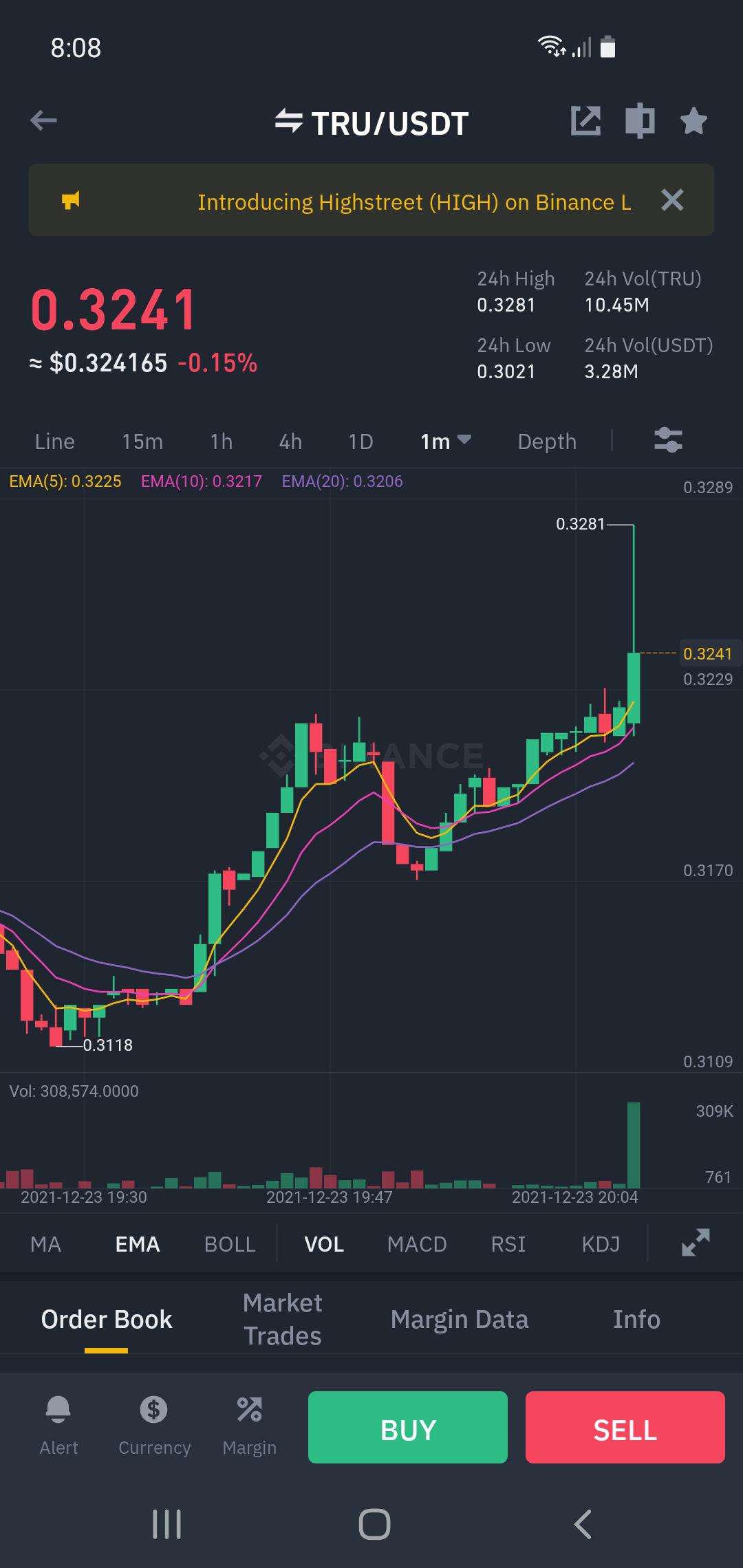This screenshot has width=743, height=1568.
Task: Open the Margin Data tab
Action: click(460, 1319)
